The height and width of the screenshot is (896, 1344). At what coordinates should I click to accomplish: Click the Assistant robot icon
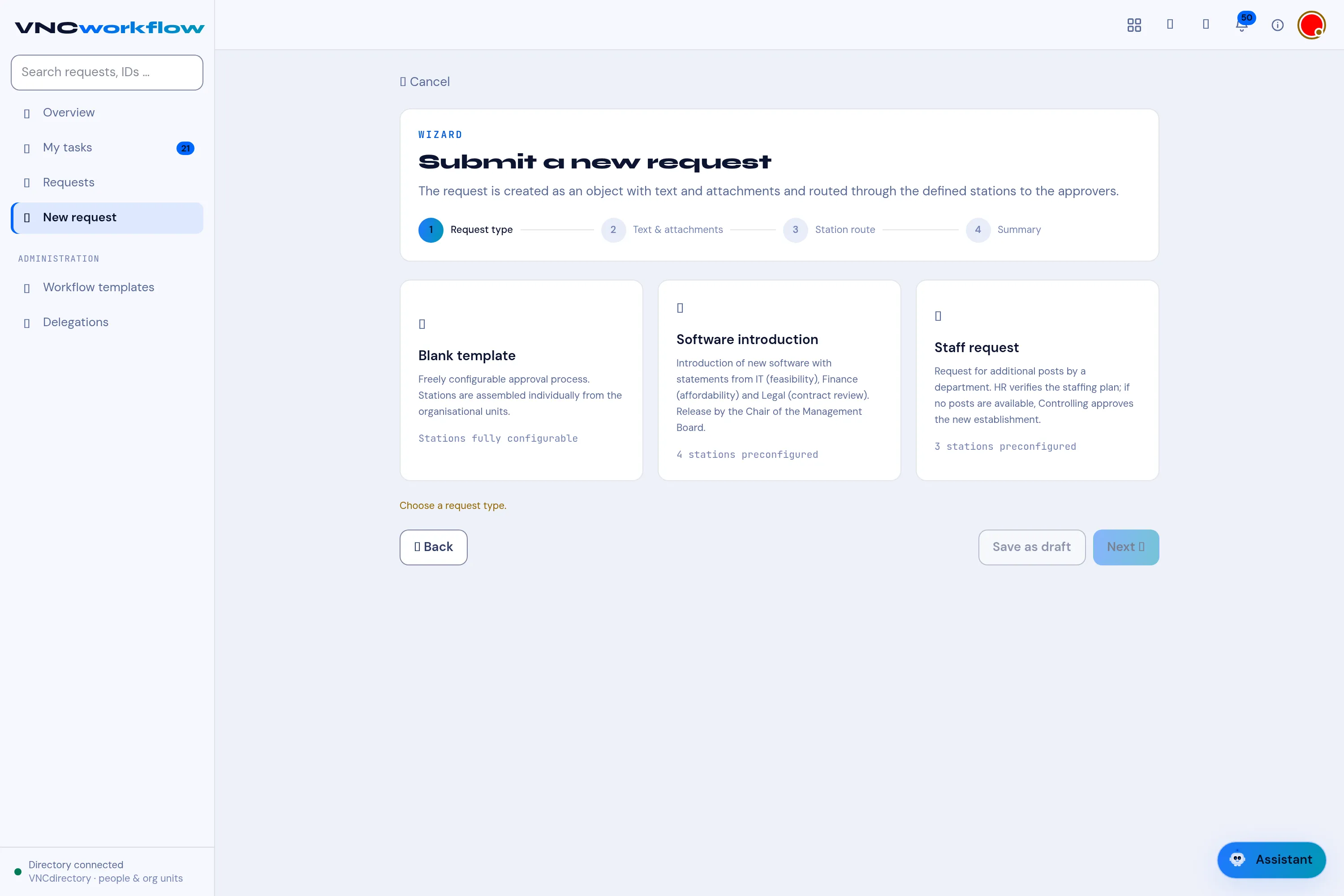pyautogui.click(x=1238, y=859)
